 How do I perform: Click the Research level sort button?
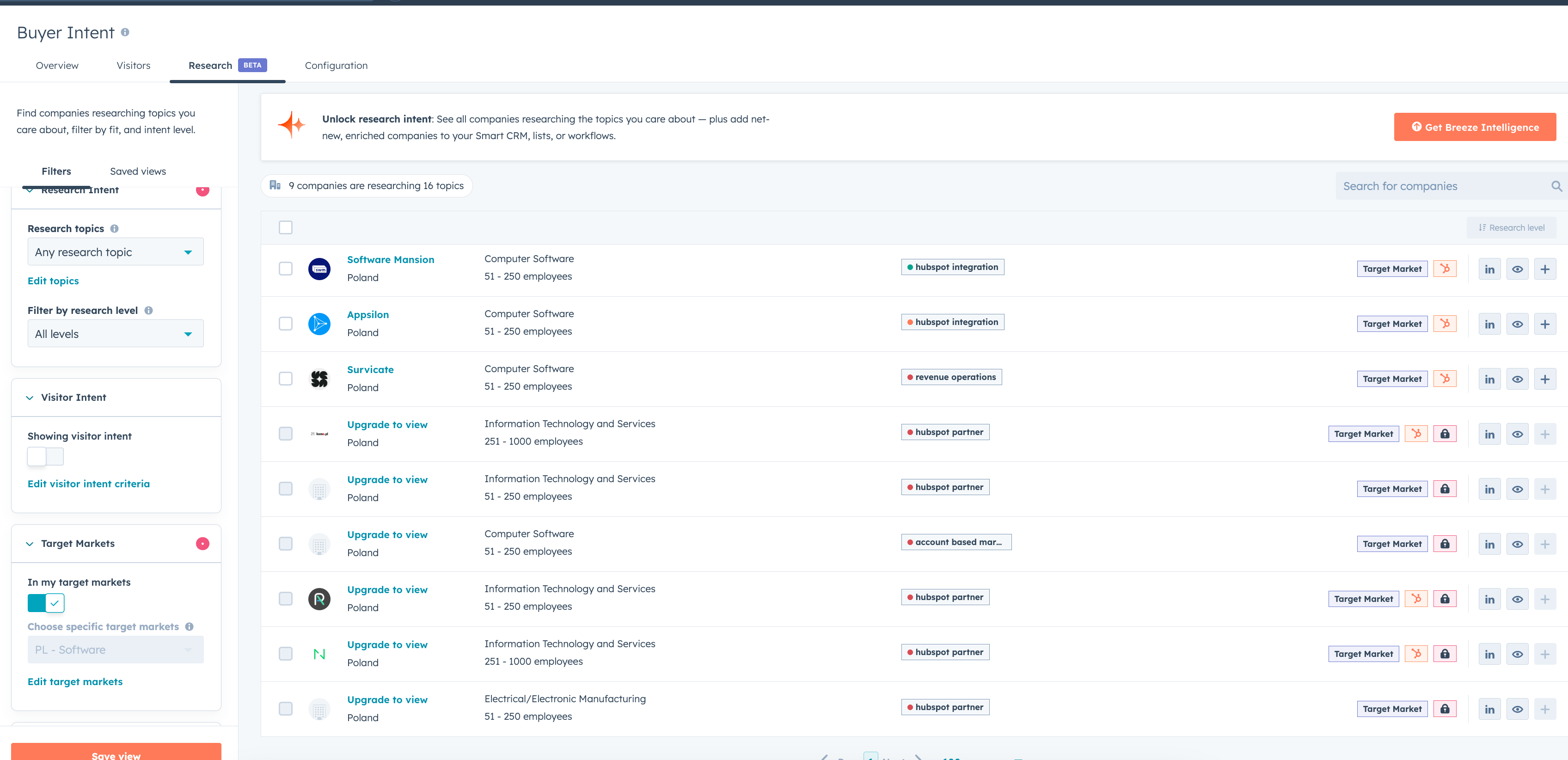click(1512, 227)
